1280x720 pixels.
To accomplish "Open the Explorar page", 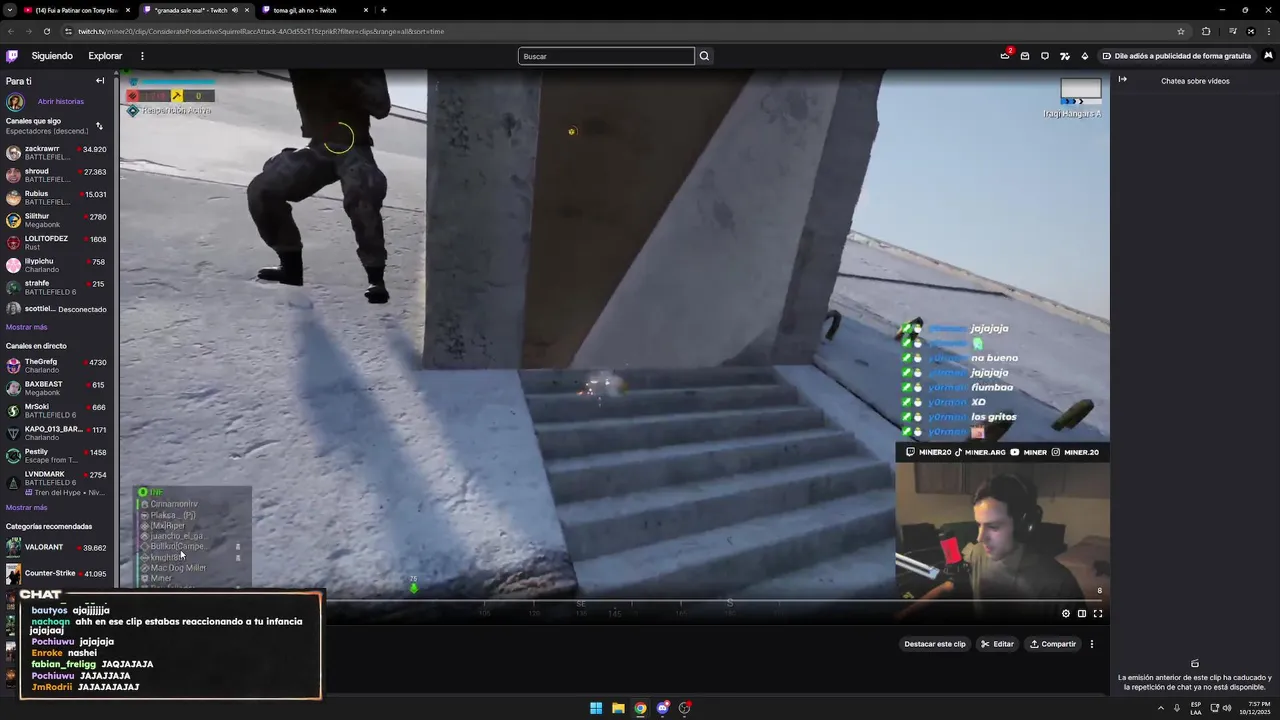I will (105, 56).
